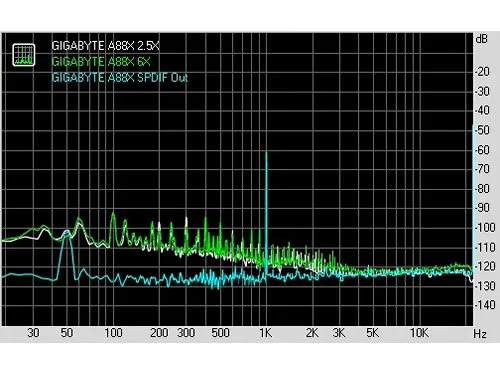Click the '-50' dB axis value
This screenshot has height=375, width=500.
[x=482, y=130]
